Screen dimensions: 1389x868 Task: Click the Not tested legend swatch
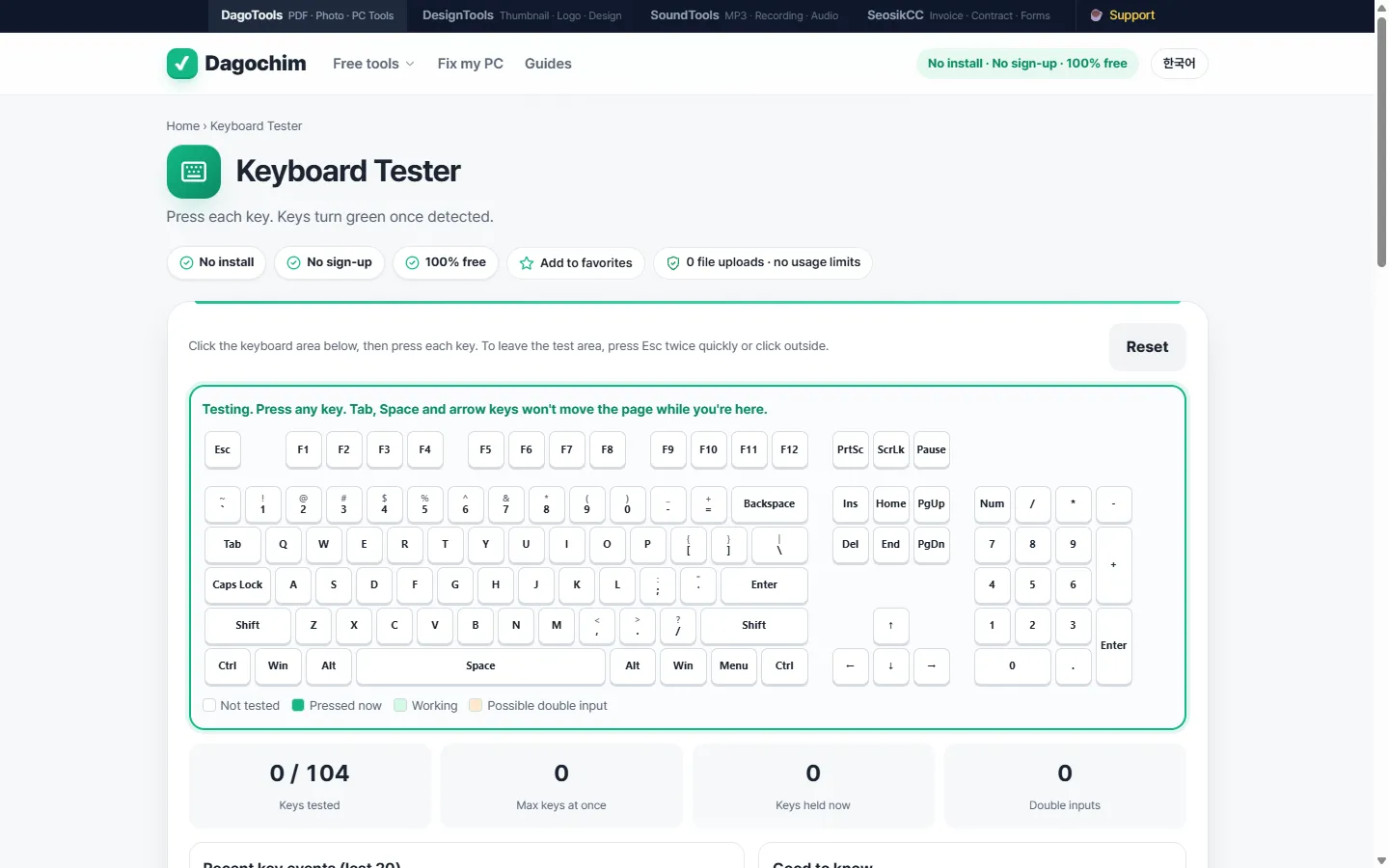[x=209, y=705]
